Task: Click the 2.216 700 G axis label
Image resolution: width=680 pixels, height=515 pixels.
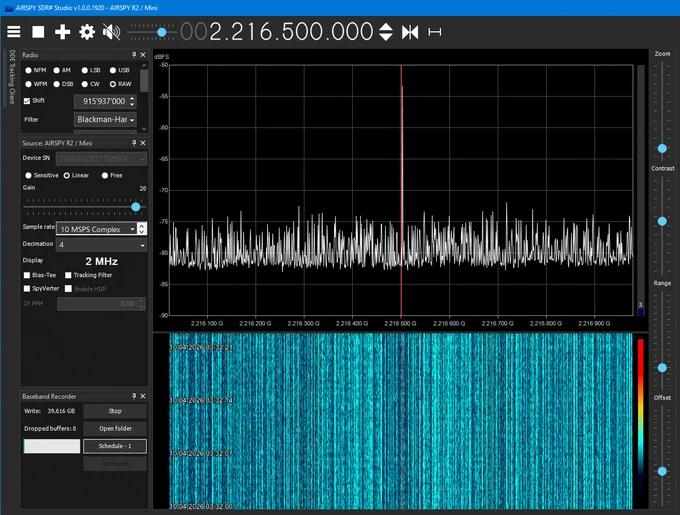Action: [x=497, y=323]
